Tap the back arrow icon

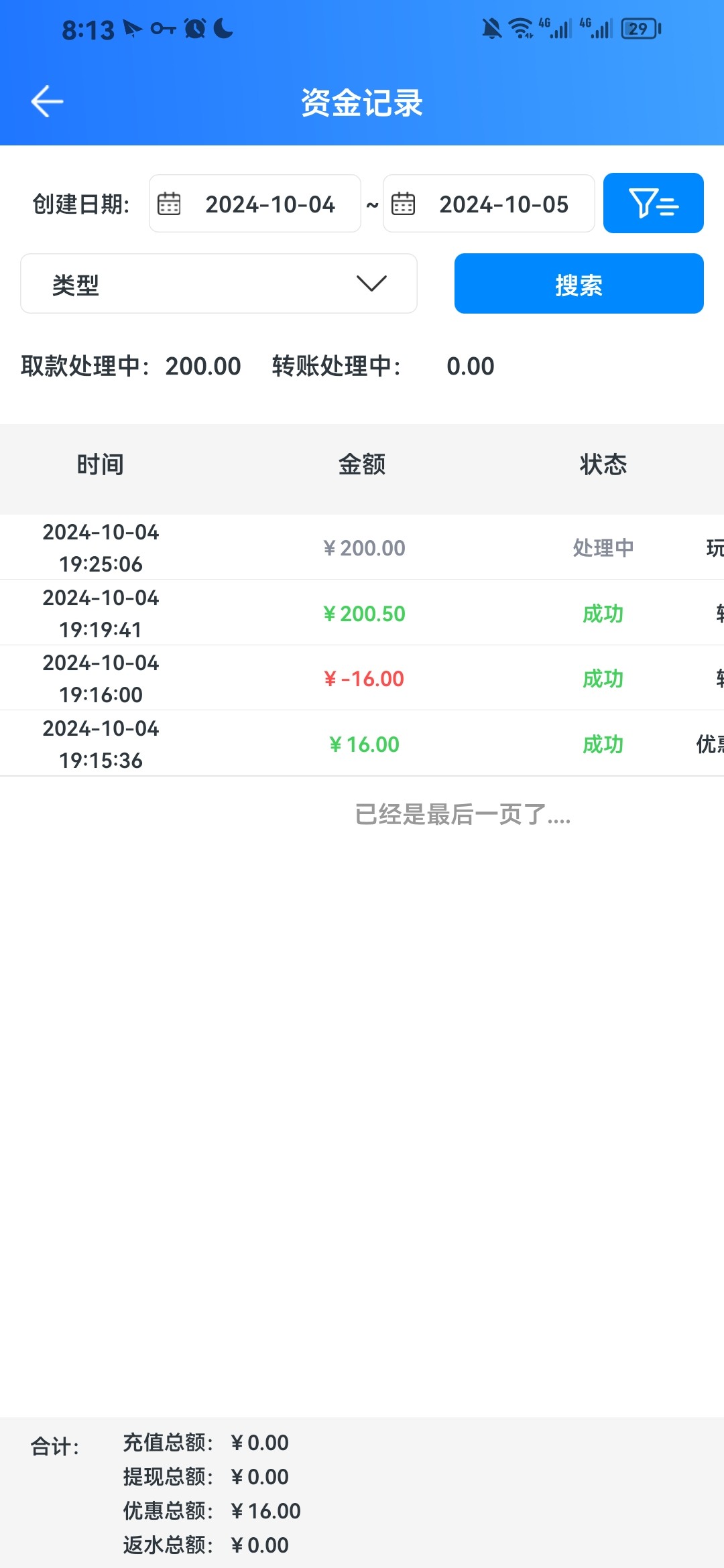(47, 102)
